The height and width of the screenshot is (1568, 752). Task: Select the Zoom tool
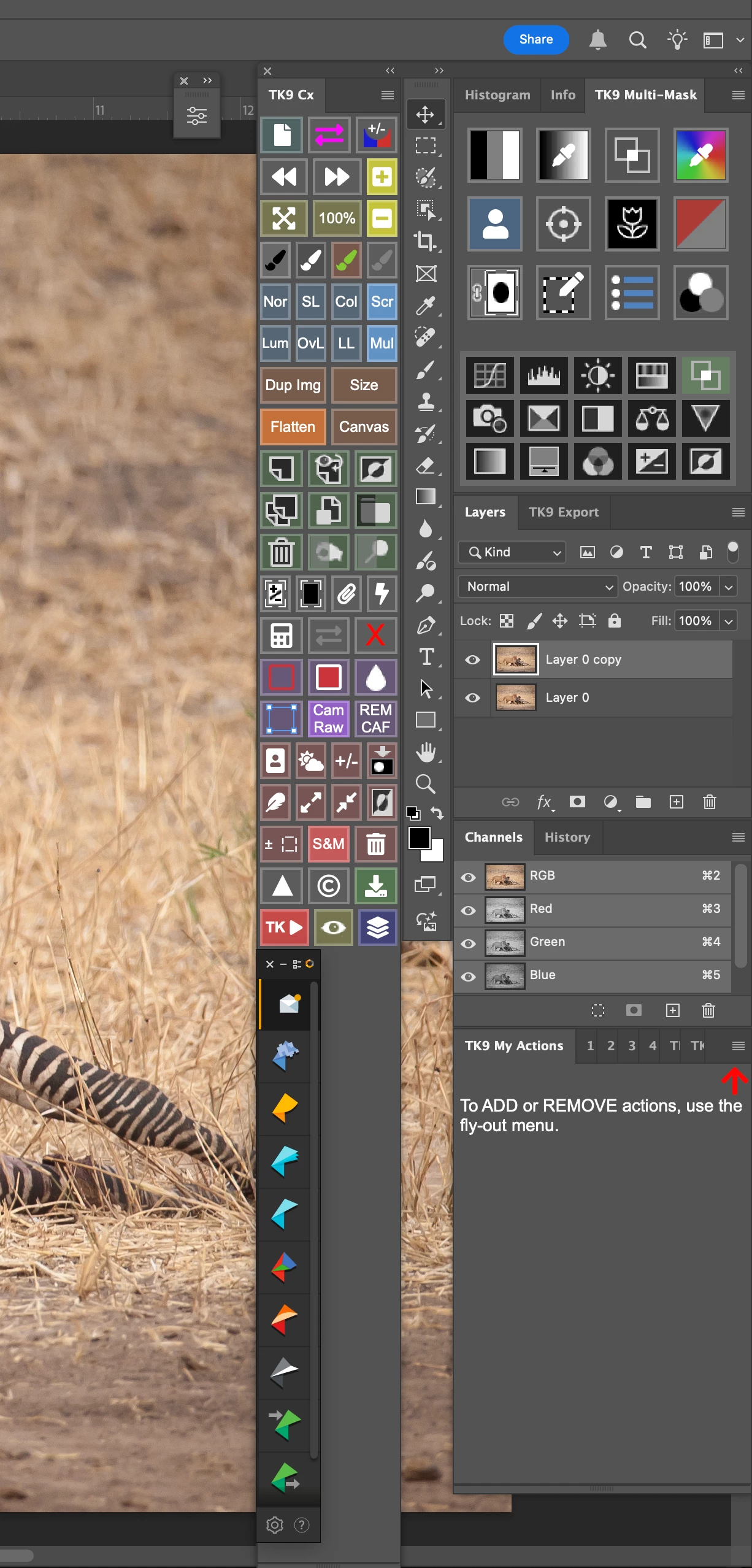(x=425, y=784)
